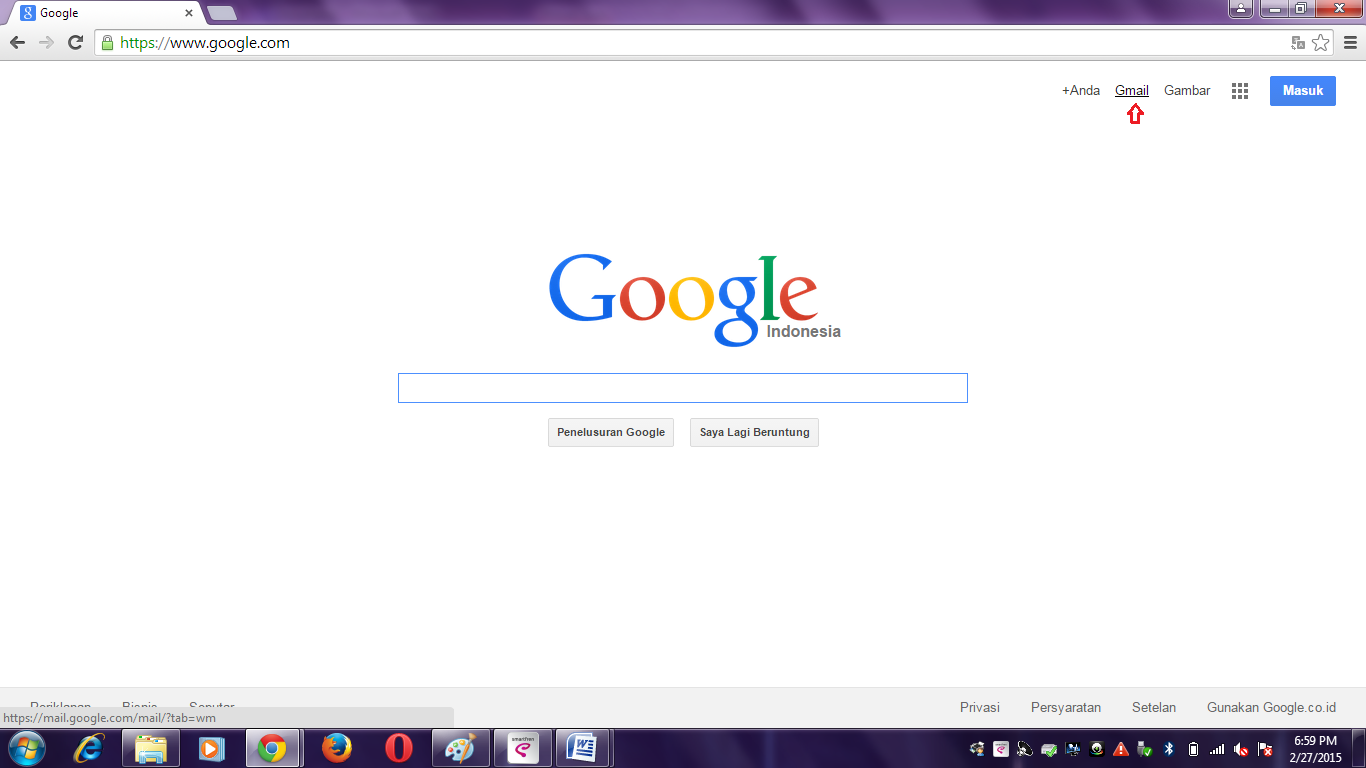Switch to the Chrome taskbar button
The width and height of the screenshot is (1366, 768).
pos(272,748)
